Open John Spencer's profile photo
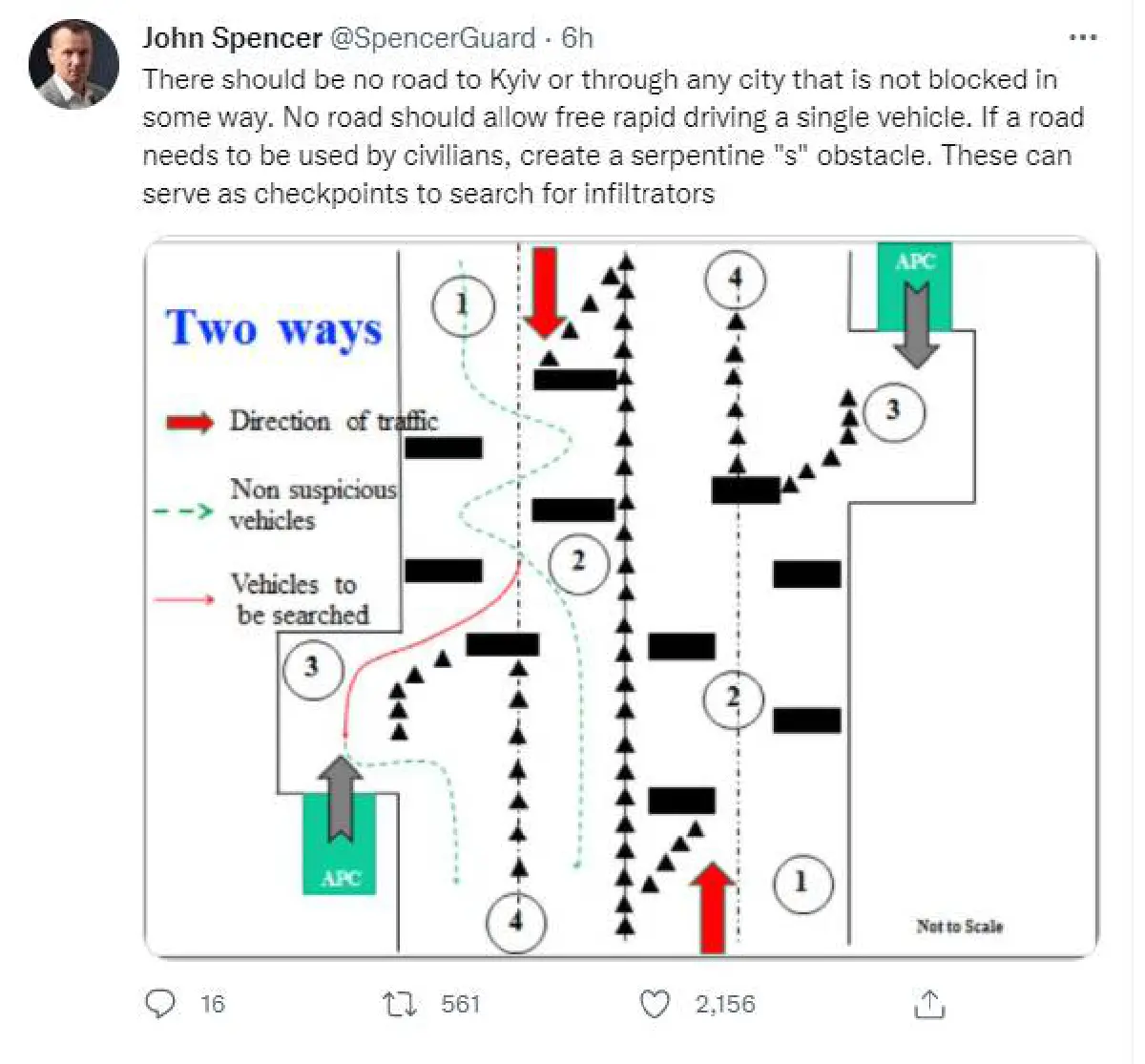Viewport: 1145px width, 1064px height. [x=73, y=65]
